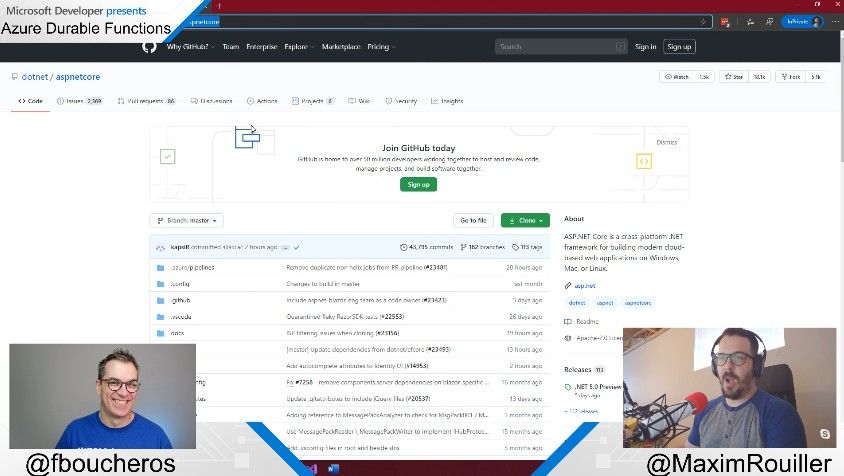Viewport: 844px width, 476px height.
Task: Open the branches count link
Action: pyautogui.click(x=483, y=247)
